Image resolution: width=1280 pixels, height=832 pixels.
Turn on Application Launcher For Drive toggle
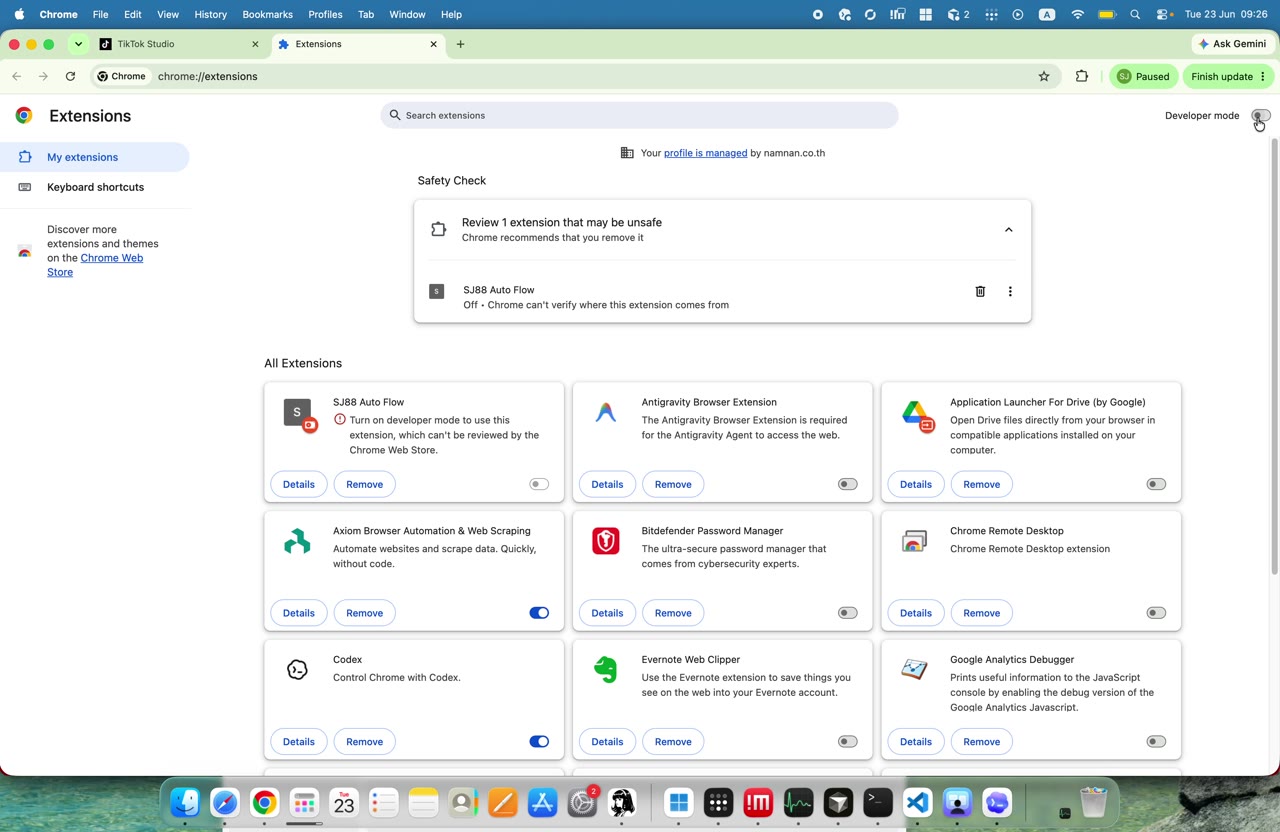pos(1156,484)
